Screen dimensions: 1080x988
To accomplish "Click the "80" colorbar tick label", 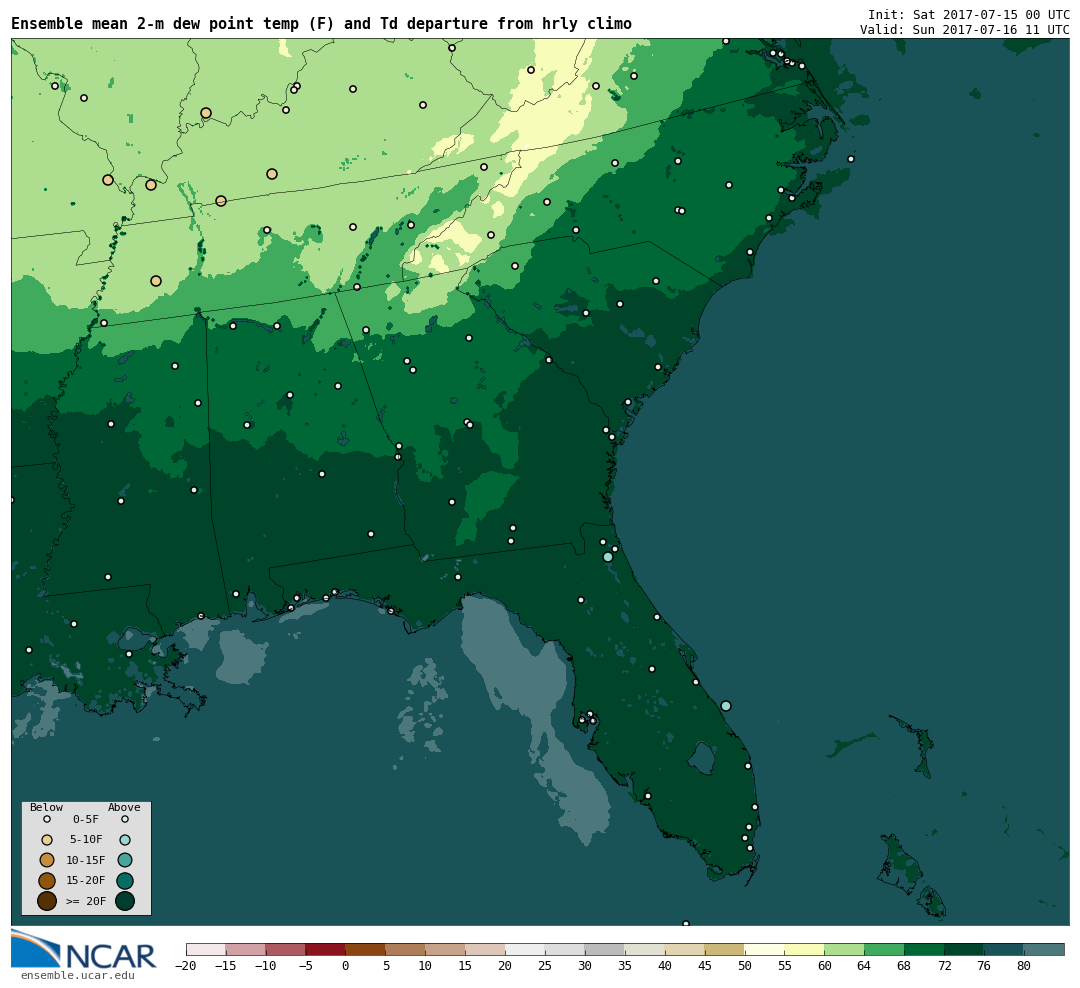I will [1024, 966].
